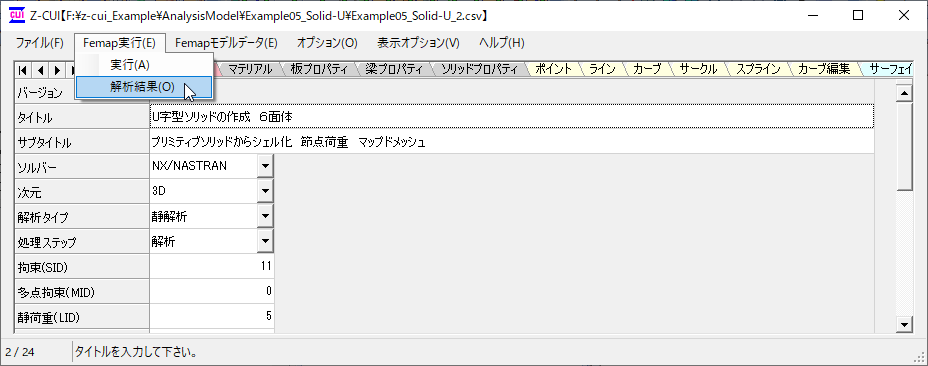
Task: Select 解析結果(O) from the Femap menu
Action: pyautogui.click(x=144, y=87)
